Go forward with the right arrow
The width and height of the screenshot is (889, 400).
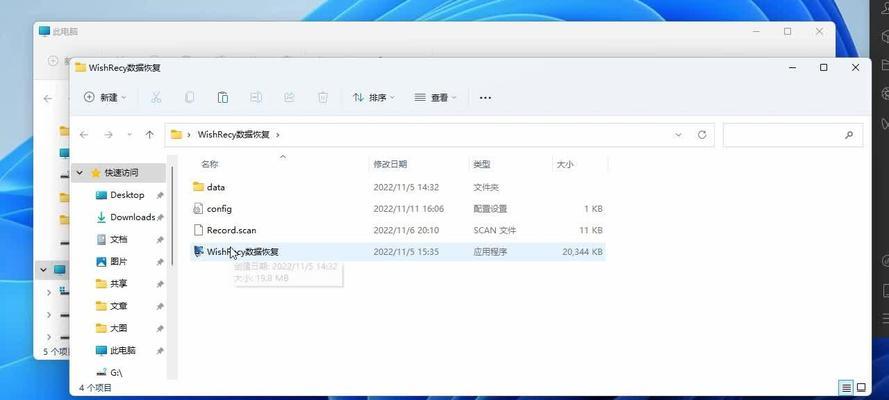pyautogui.click(x=108, y=135)
